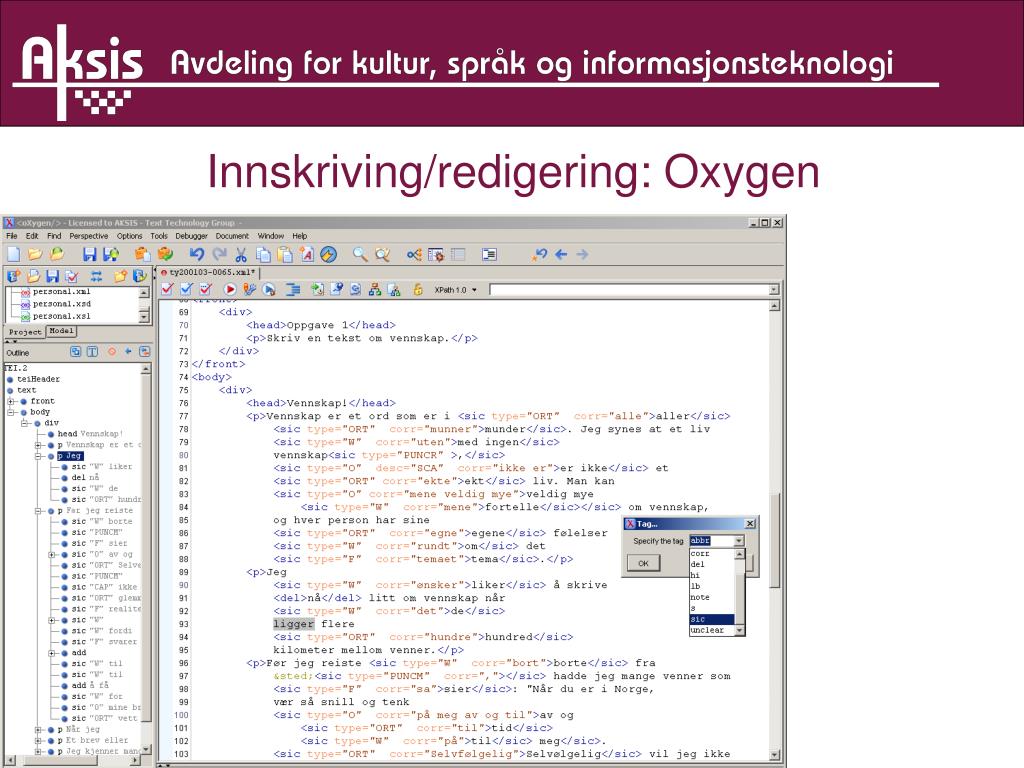Click the Cut scissors icon
This screenshot has height=768, width=1024.
[241, 254]
